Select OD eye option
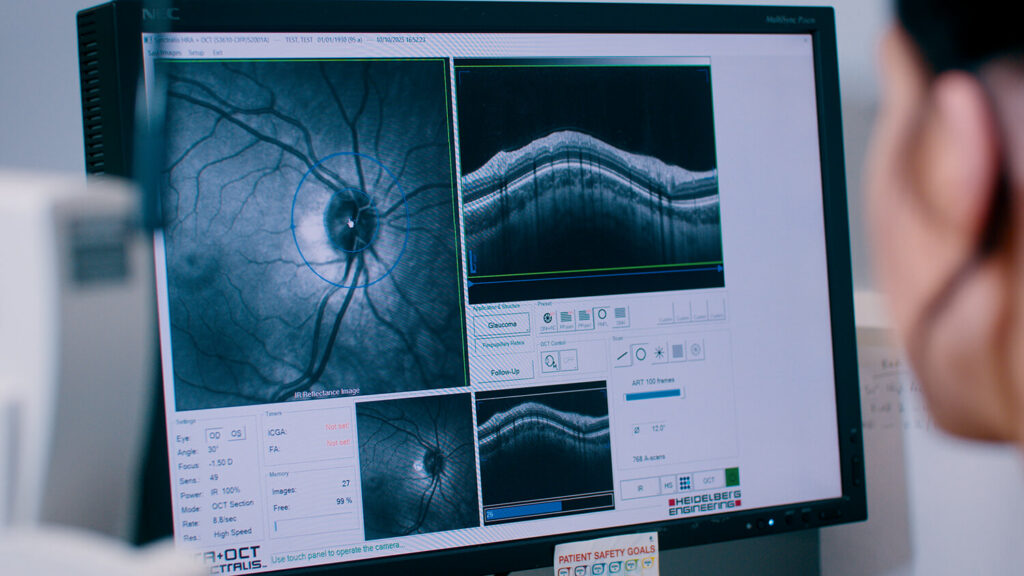This screenshot has height=576, width=1024. point(214,435)
